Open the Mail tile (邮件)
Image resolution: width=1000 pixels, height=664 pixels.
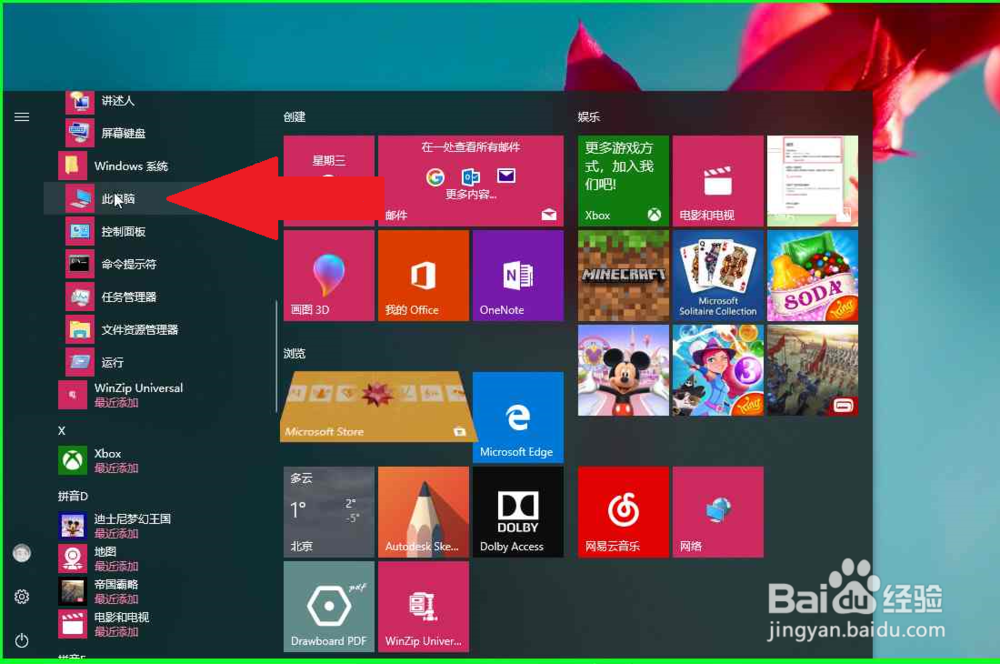[471, 181]
